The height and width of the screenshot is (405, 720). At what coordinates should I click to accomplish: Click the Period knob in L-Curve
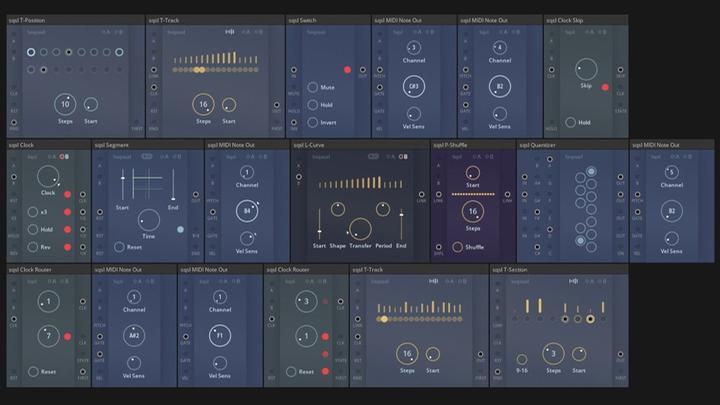coord(382,209)
